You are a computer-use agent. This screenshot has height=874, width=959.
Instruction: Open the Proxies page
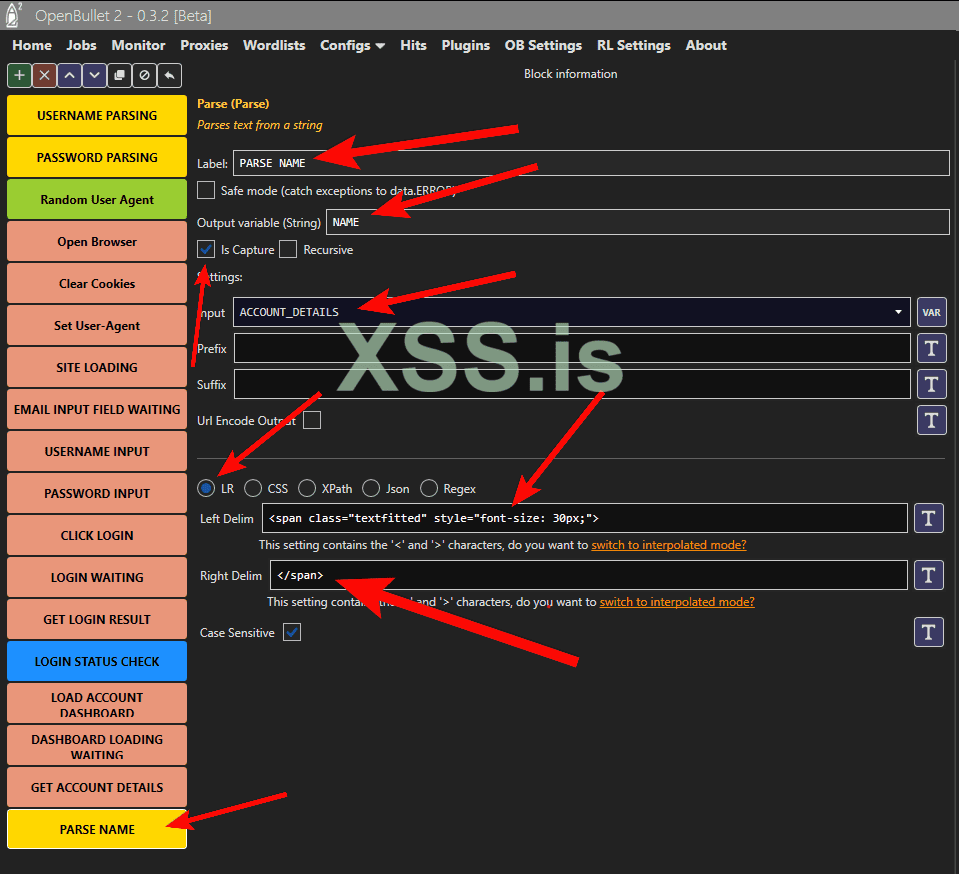pos(204,45)
